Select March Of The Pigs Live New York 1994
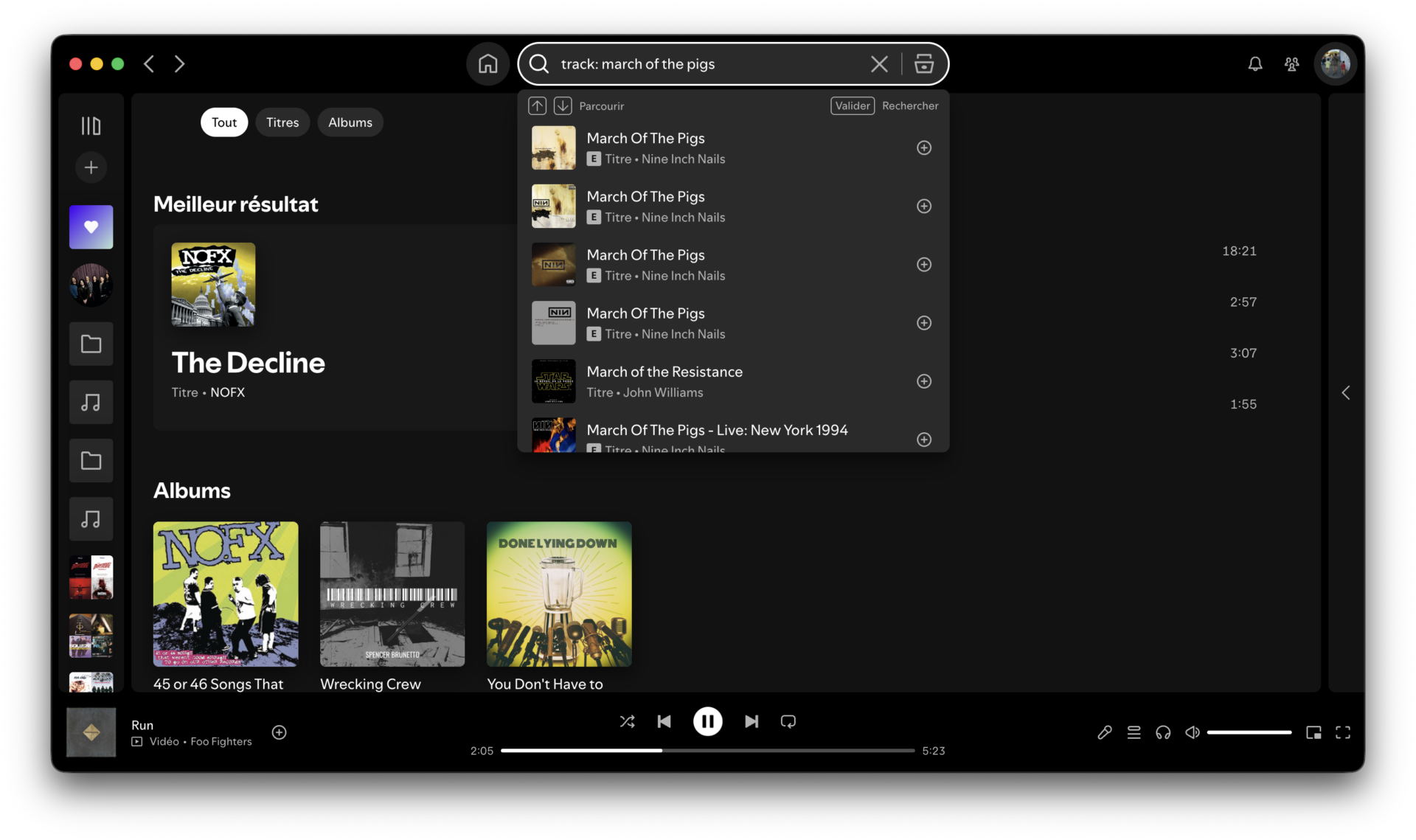 coord(732,435)
